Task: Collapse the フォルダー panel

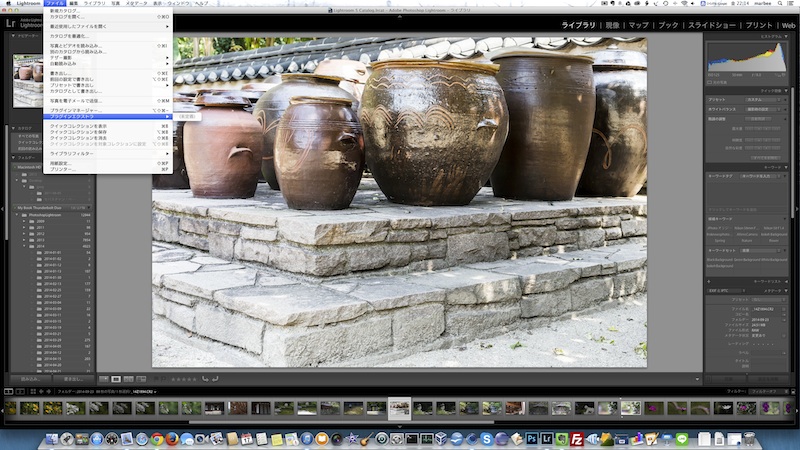Action: pos(13,158)
